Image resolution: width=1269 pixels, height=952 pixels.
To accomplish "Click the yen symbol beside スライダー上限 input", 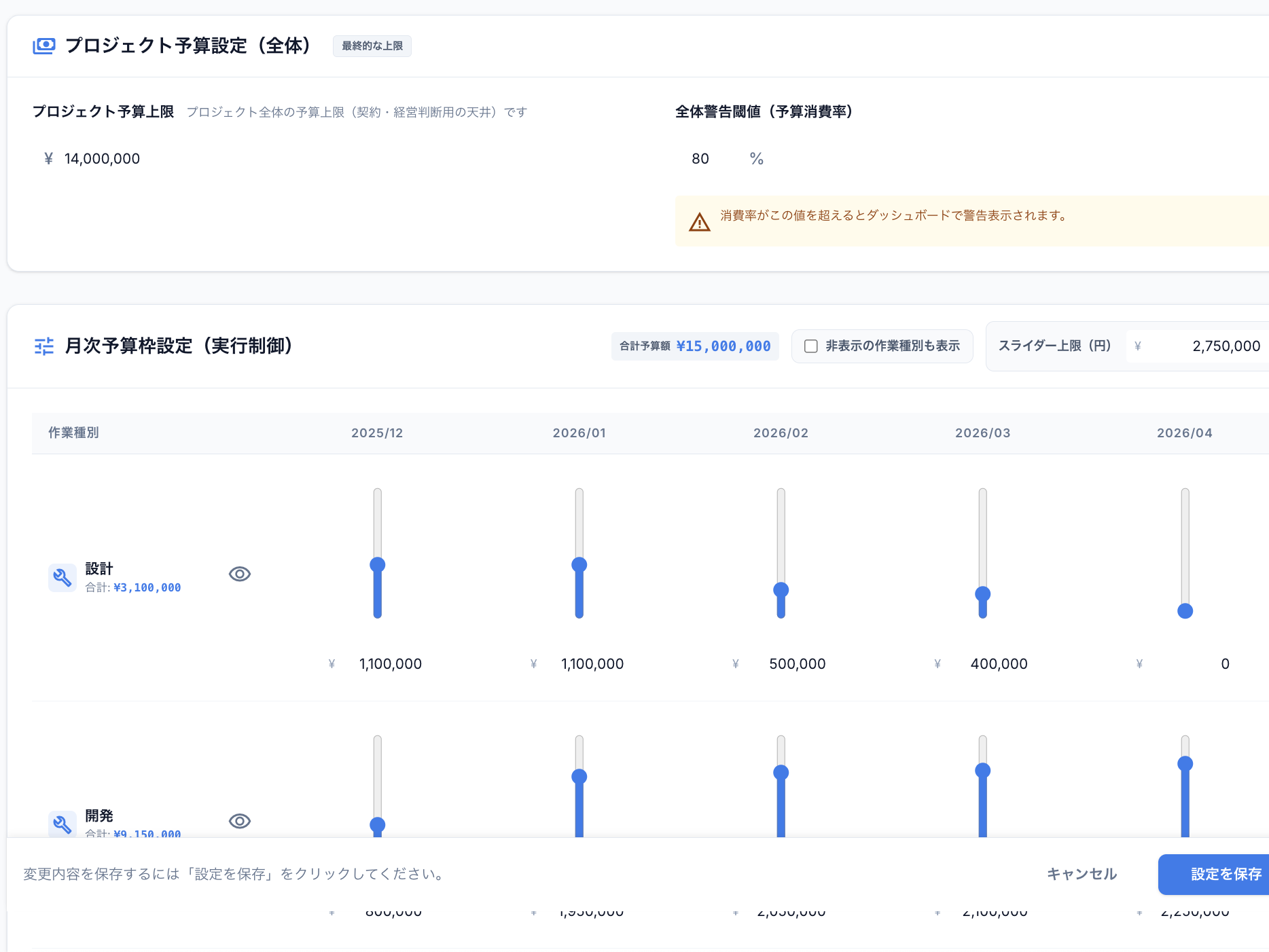I will [x=1137, y=346].
